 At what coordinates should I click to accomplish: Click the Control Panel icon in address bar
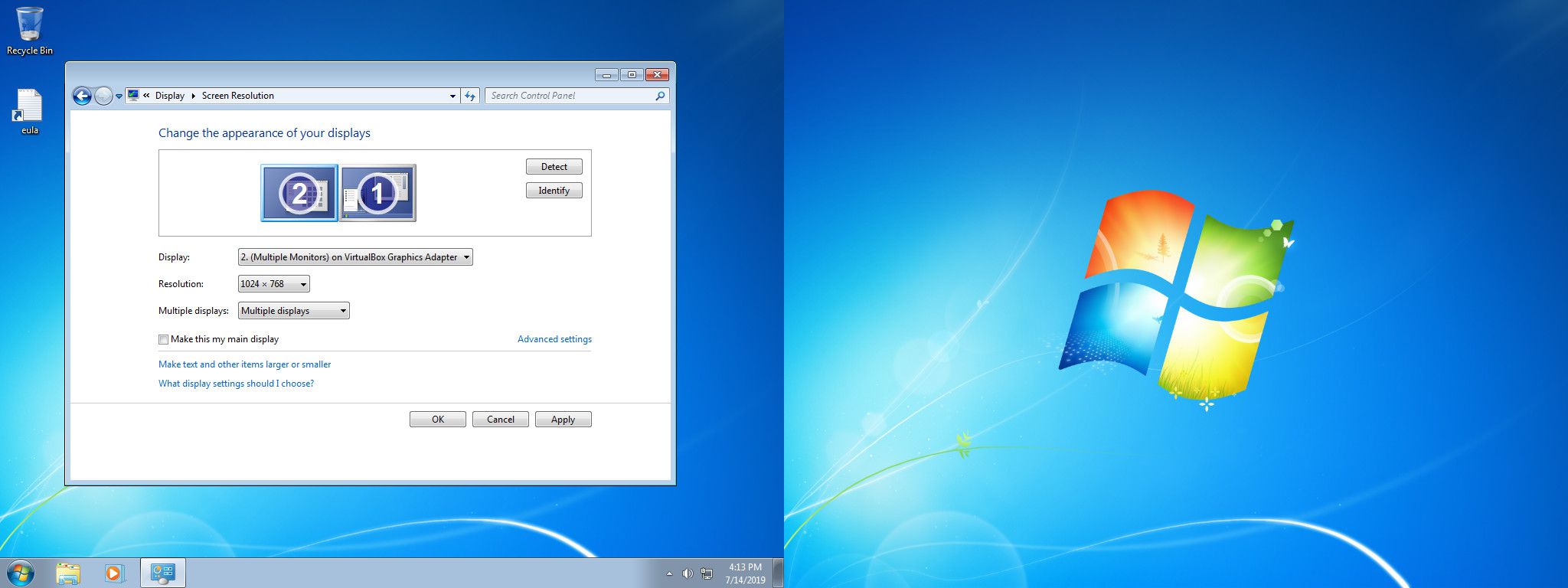coord(133,96)
